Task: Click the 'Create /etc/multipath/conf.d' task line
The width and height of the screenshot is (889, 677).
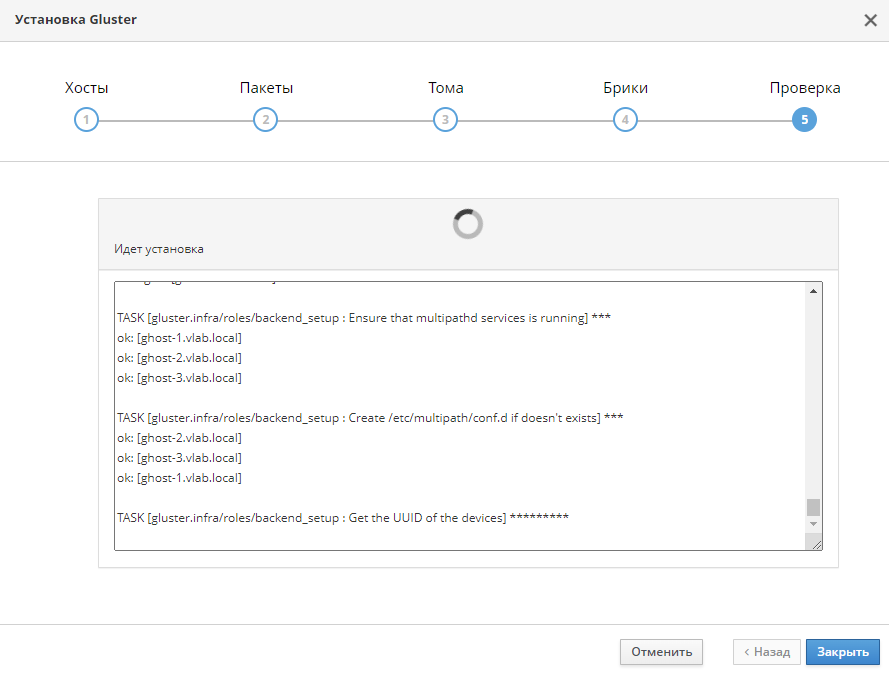Action: coord(370,418)
